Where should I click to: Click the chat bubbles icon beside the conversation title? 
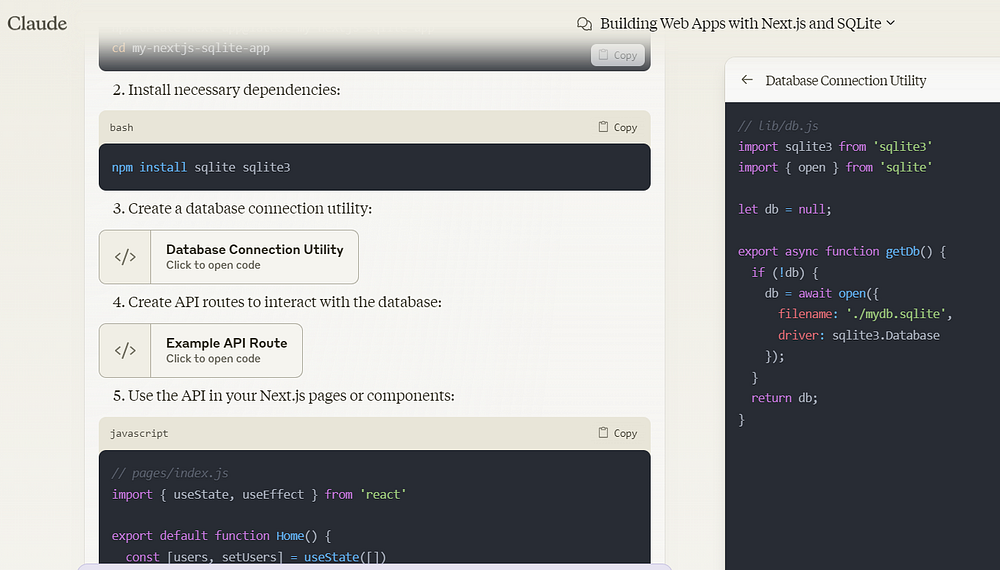[x=585, y=23]
